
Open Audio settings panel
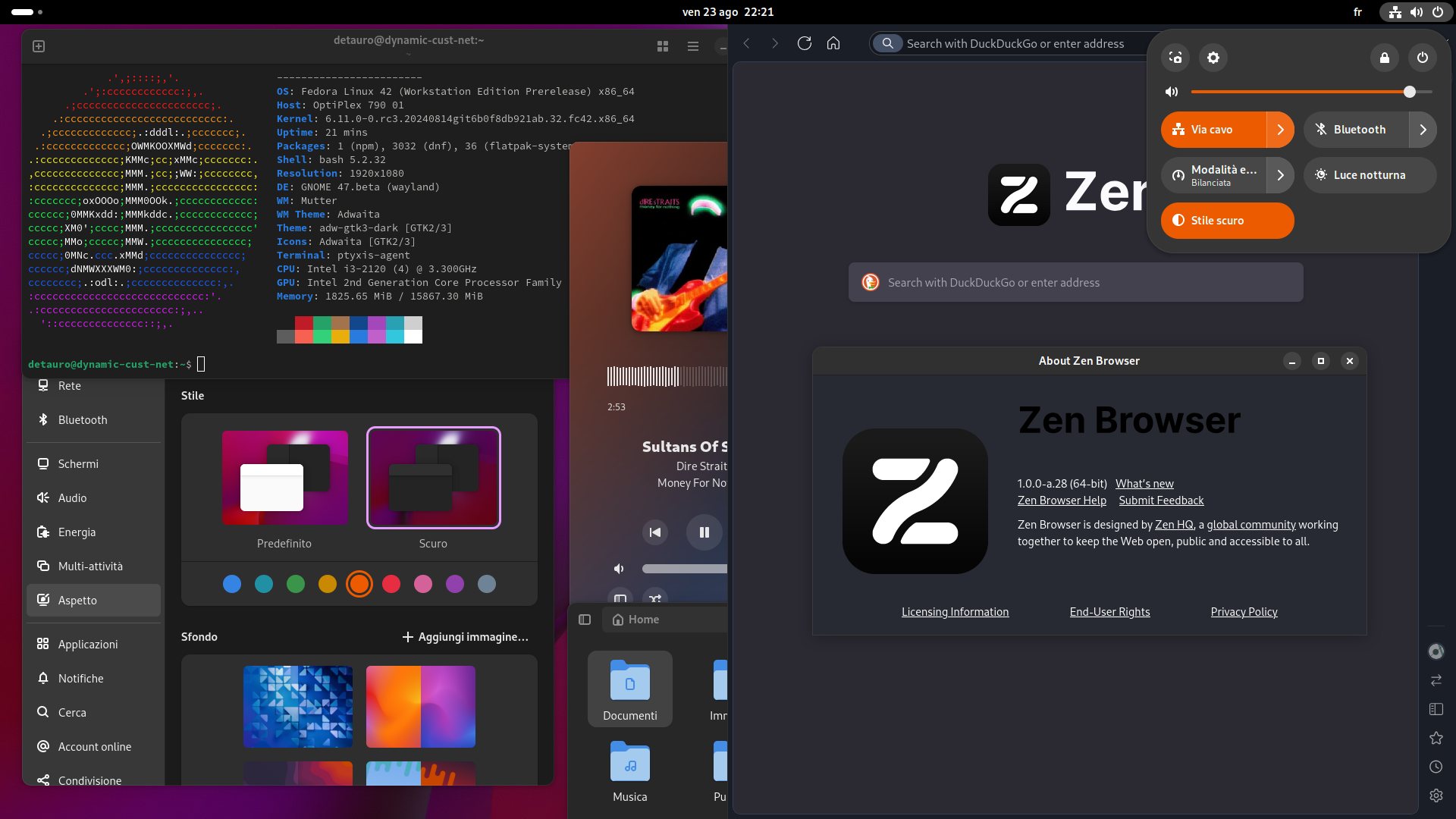pyautogui.click(x=93, y=498)
